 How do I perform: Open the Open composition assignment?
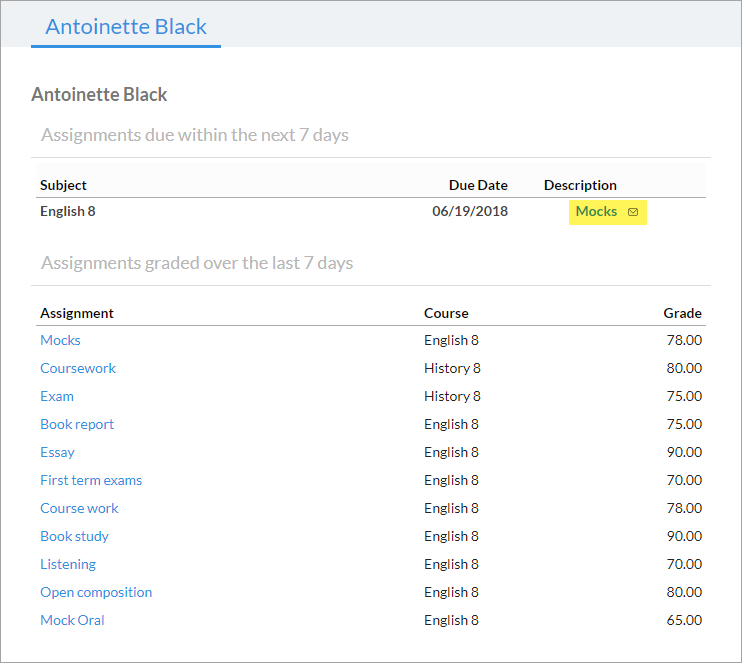click(96, 592)
